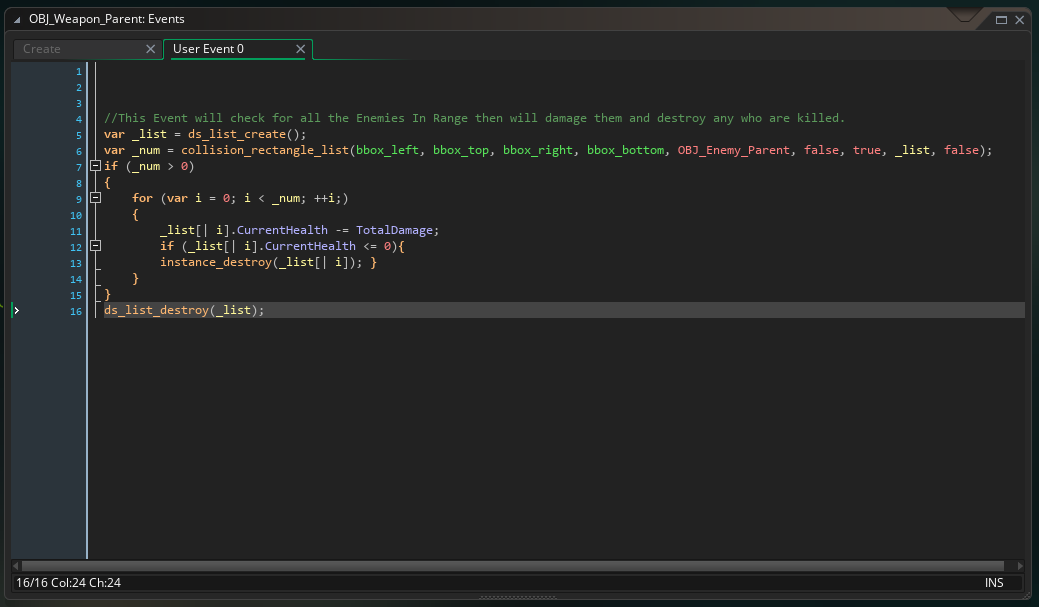Click the current-line arrow marker in margin

[16, 311]
